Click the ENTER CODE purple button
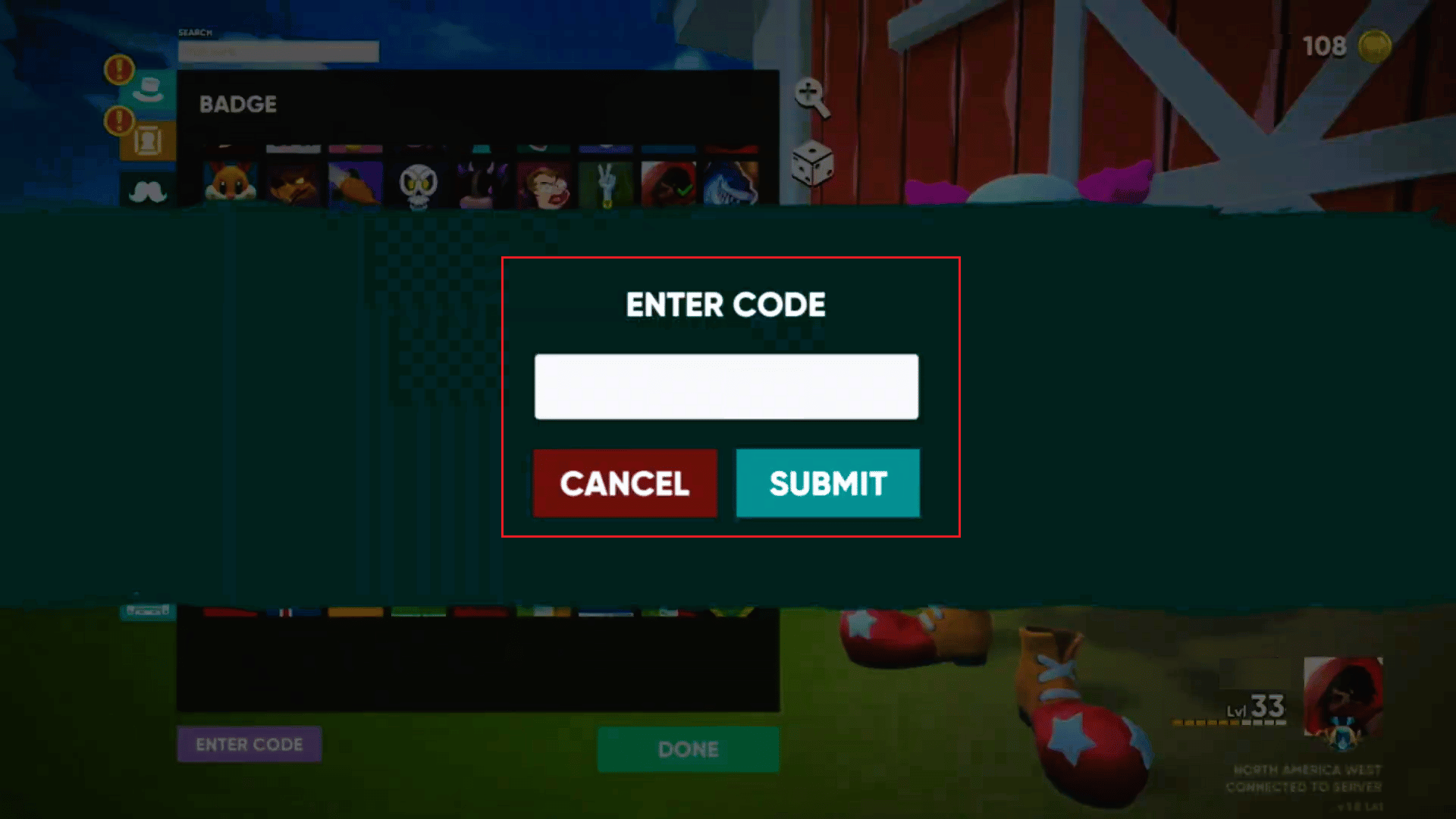1456x819 pixels. 249,744
